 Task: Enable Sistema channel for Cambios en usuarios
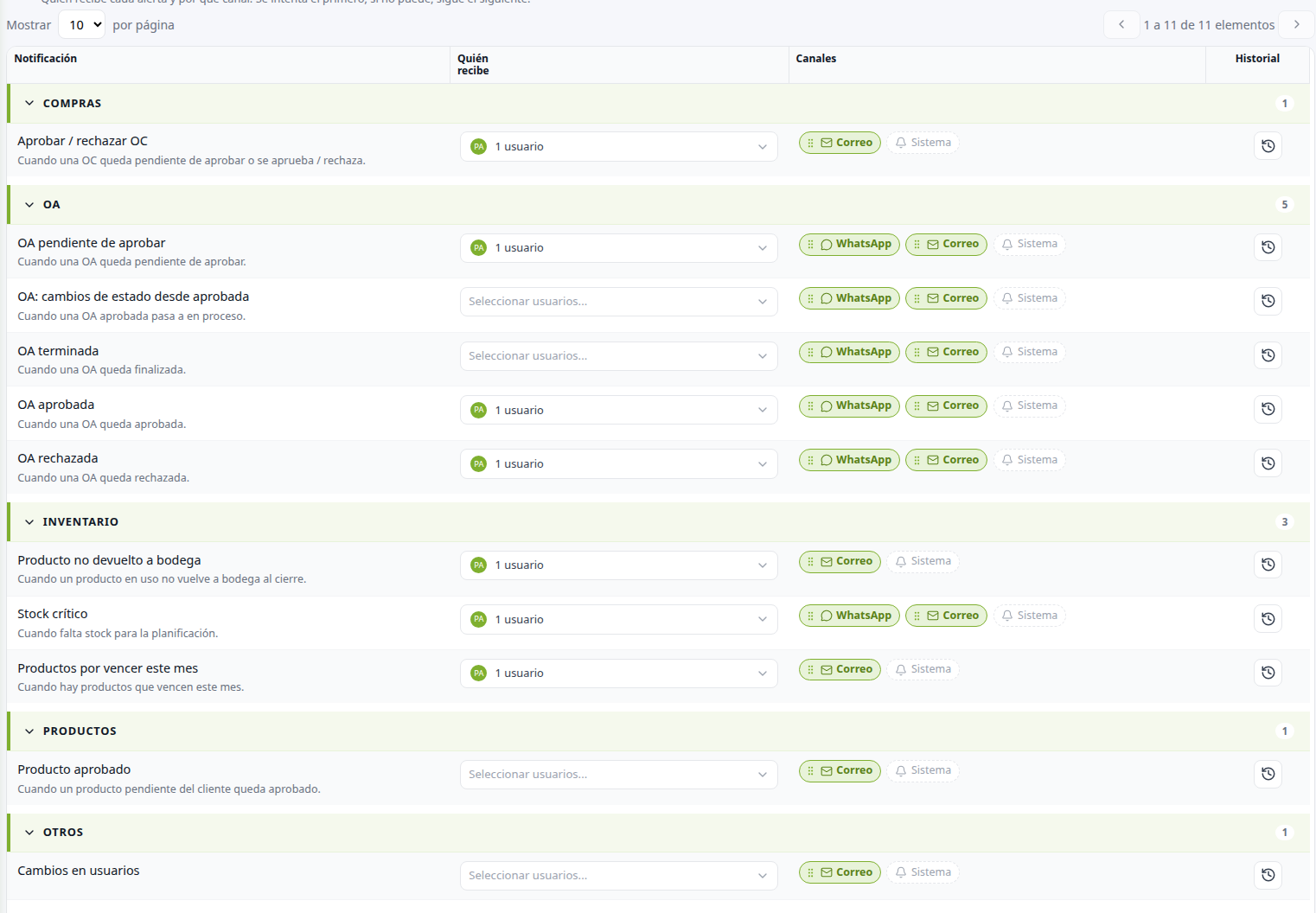point(923,872)
